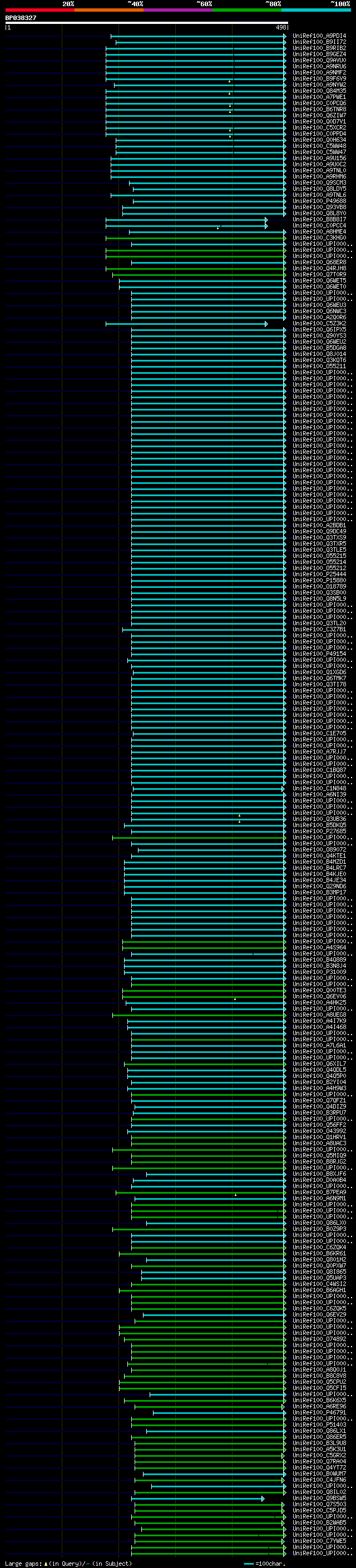Click the UniRef100_Q86LX0 label

tap(319, 1223)
